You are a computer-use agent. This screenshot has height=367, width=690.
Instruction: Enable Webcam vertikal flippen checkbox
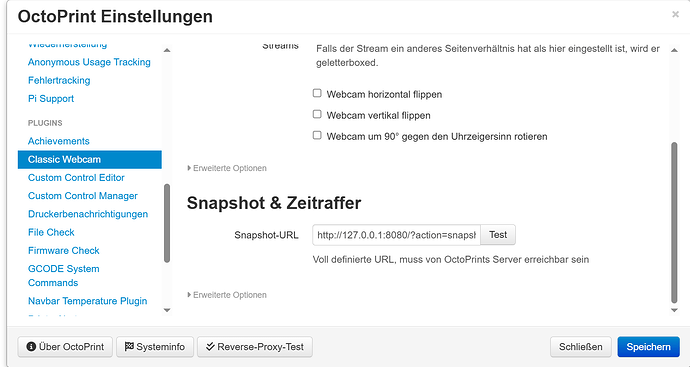pos(317,114)
